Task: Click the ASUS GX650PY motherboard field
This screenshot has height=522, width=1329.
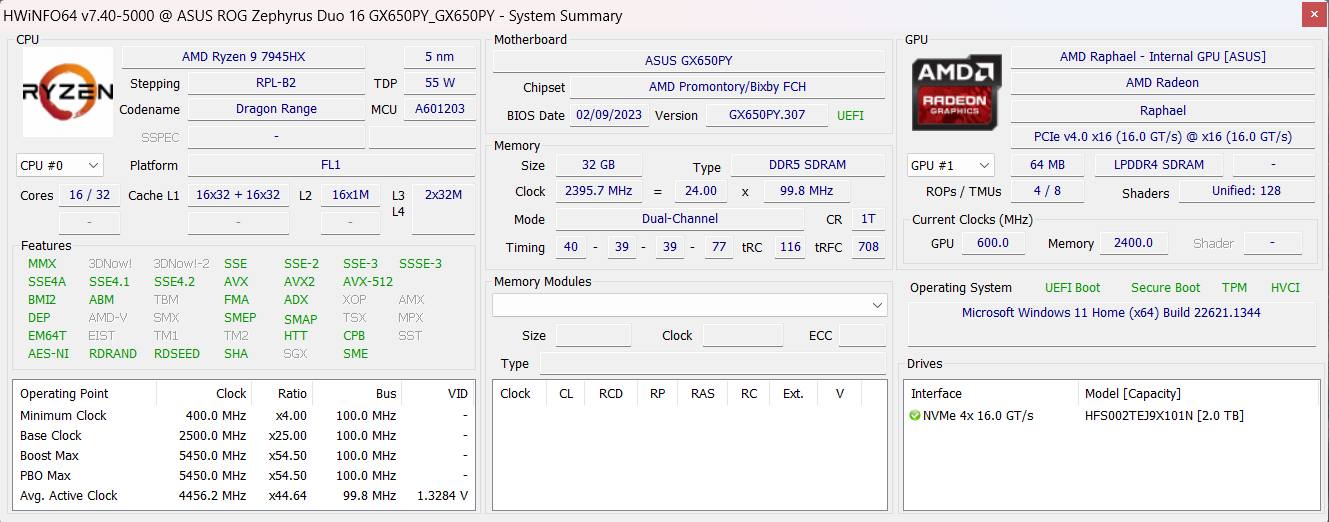Action: (x=689, y=61)
